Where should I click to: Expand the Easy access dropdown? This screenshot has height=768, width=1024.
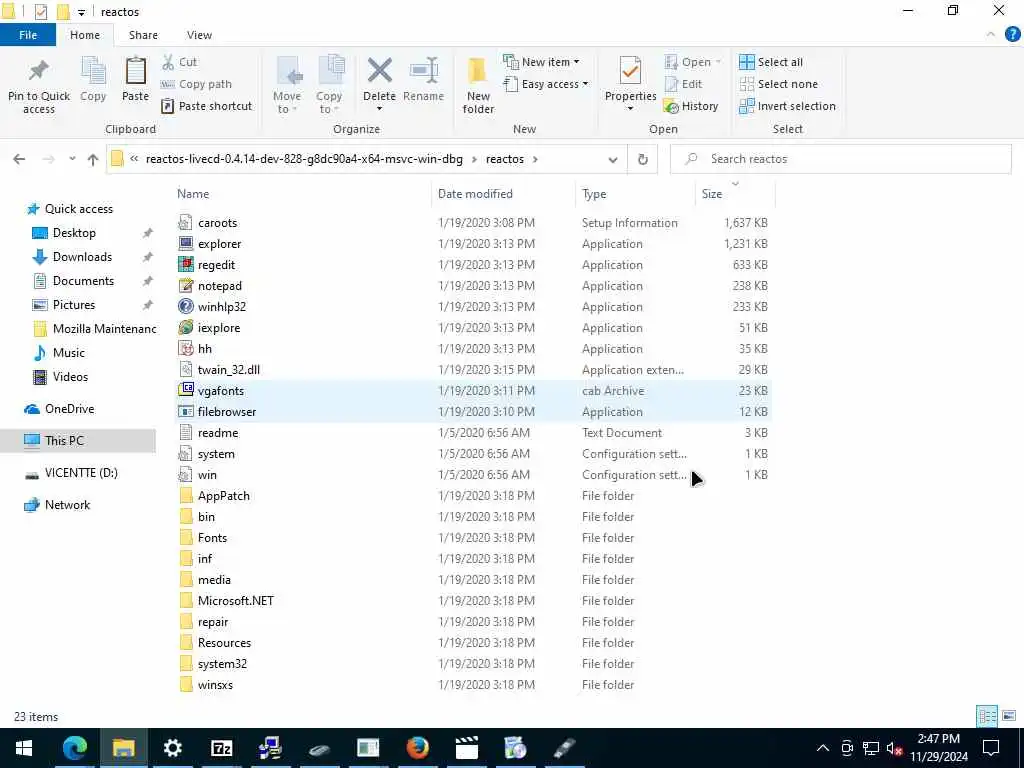click(x=546, y=84)
